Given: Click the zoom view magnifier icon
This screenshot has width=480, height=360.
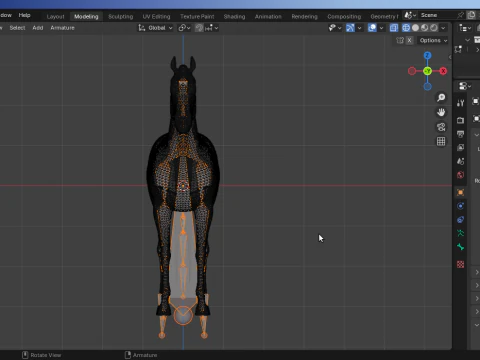Looking at the screenshot, I should pyautogui.click(x=441, y=97).
